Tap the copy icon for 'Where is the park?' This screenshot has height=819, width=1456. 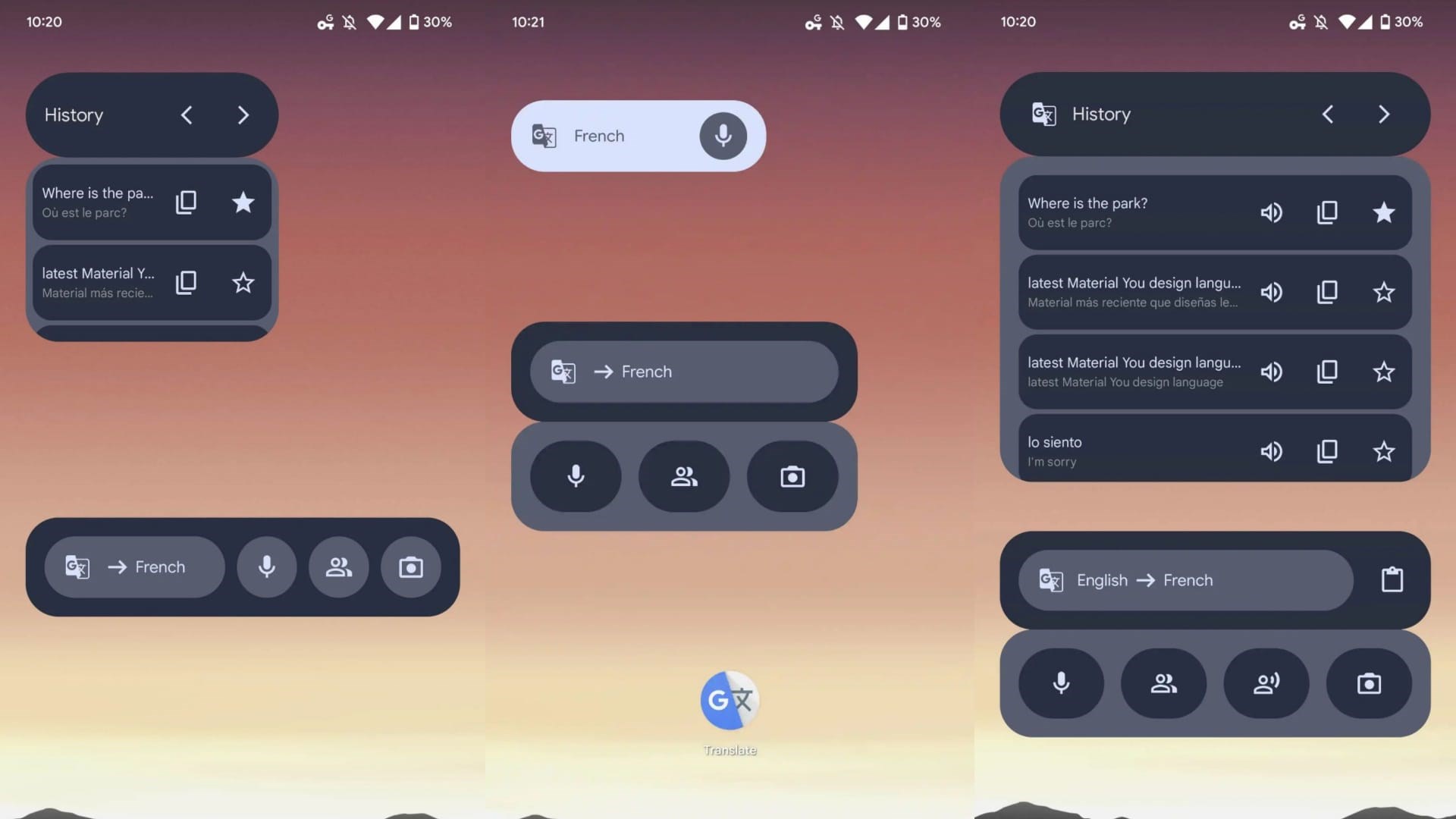pos(1326,212)
